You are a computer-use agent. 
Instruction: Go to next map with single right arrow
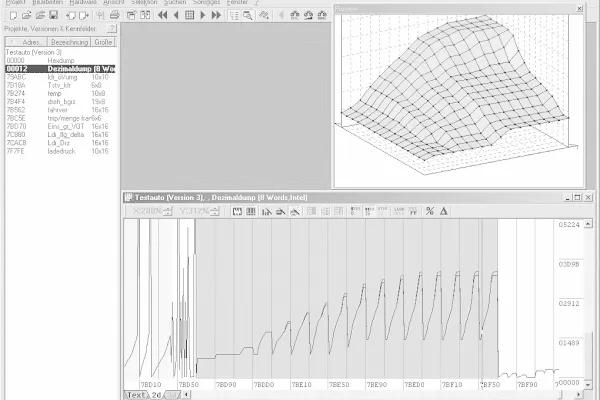(x=203, y=15)
